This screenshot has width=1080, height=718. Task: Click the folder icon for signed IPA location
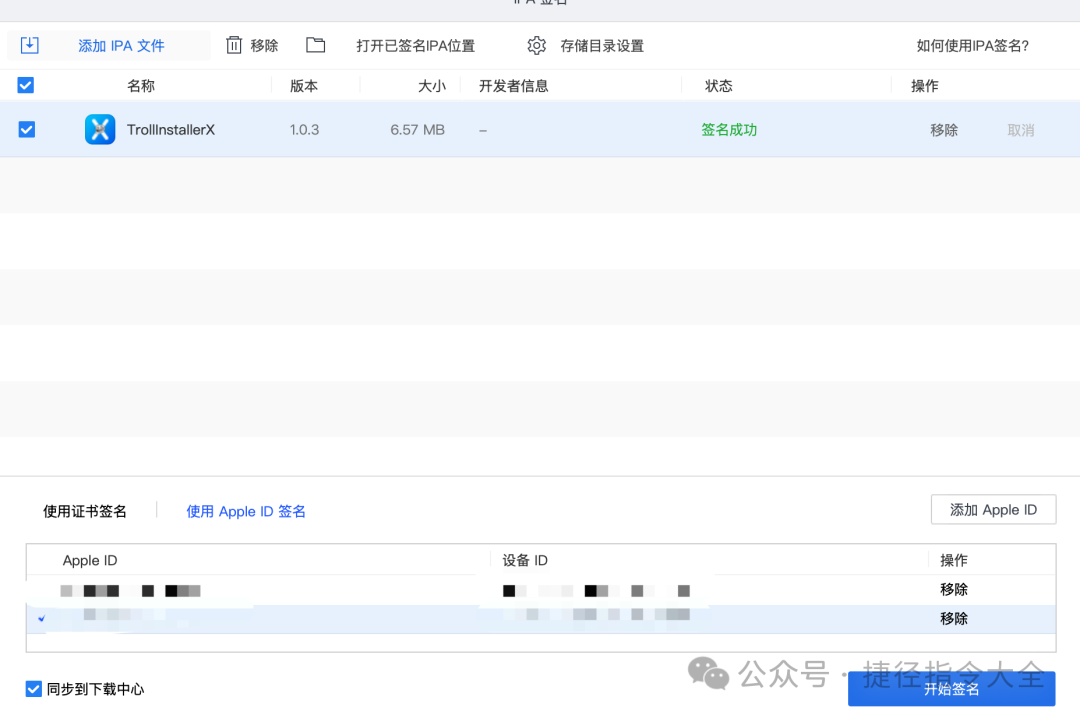tap(316, 45)
